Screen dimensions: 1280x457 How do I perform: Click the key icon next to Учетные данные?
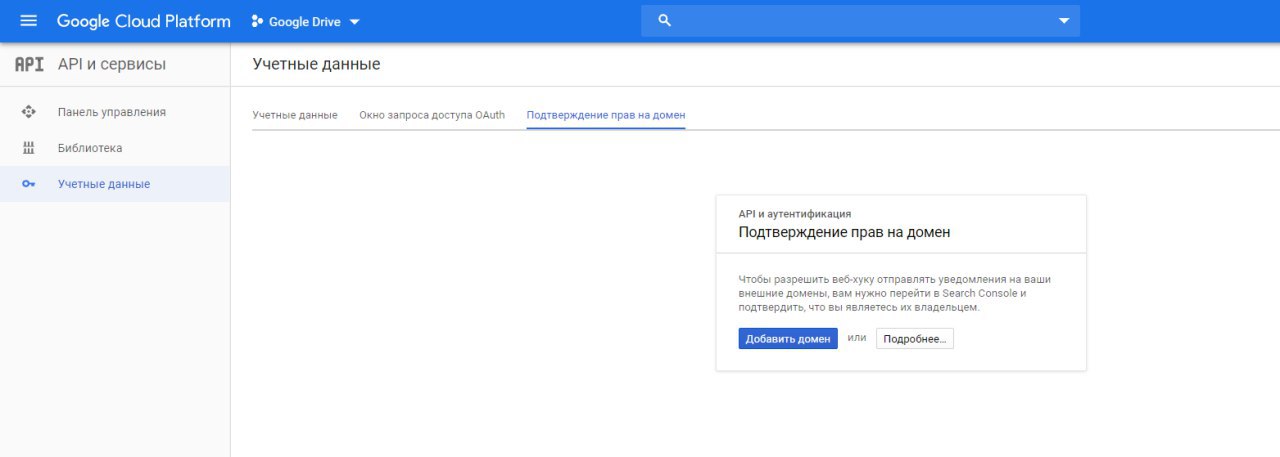(x=28, y=184)
